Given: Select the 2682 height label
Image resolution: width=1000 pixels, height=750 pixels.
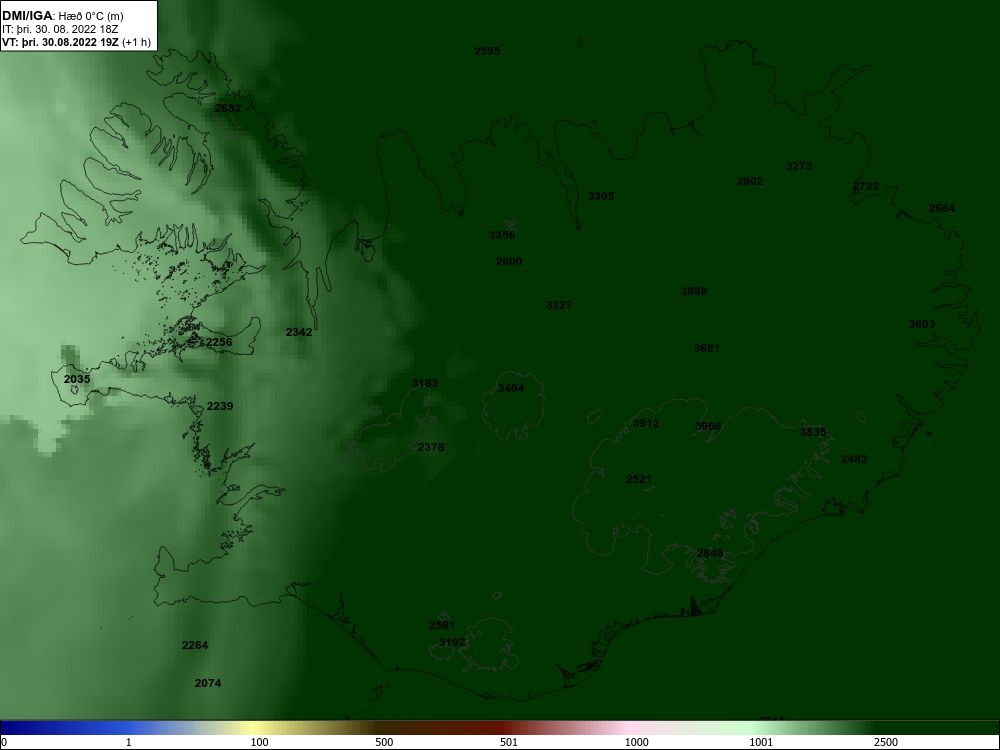Looking at the screenshot, I should (228, 108).
